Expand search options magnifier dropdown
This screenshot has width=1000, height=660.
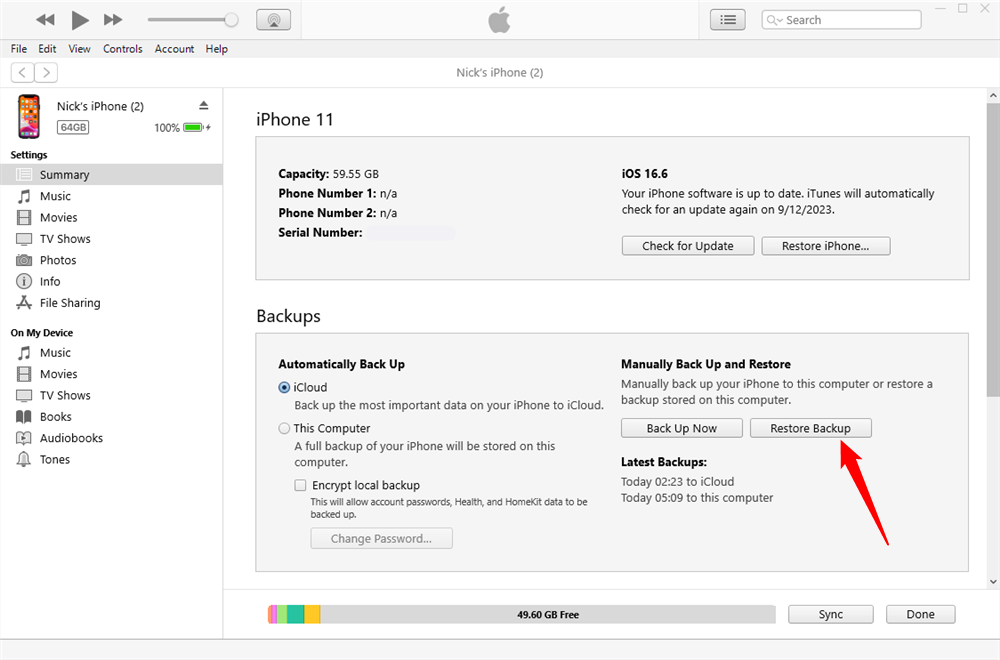click(x=775, y=20)
